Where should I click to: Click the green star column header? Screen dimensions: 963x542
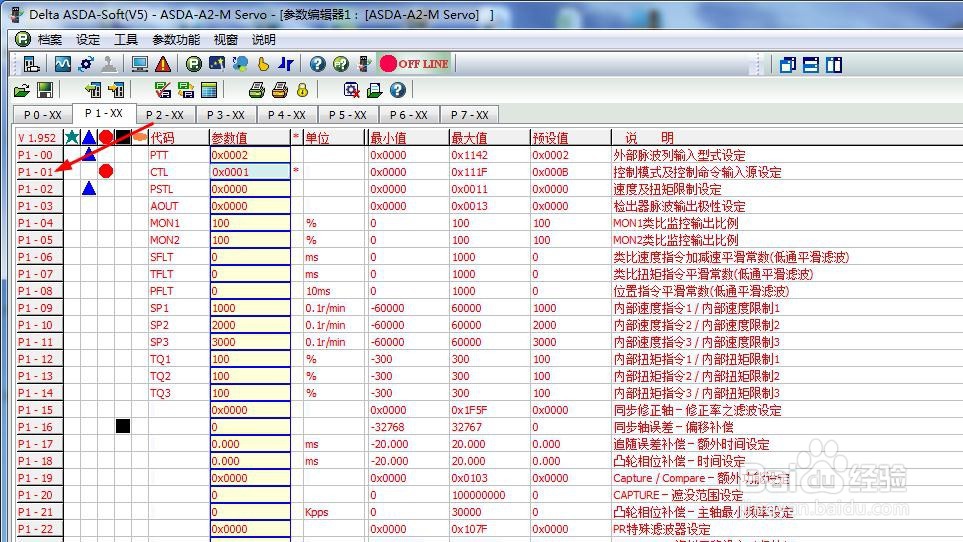pyautogui.click(x=72, y=137)
